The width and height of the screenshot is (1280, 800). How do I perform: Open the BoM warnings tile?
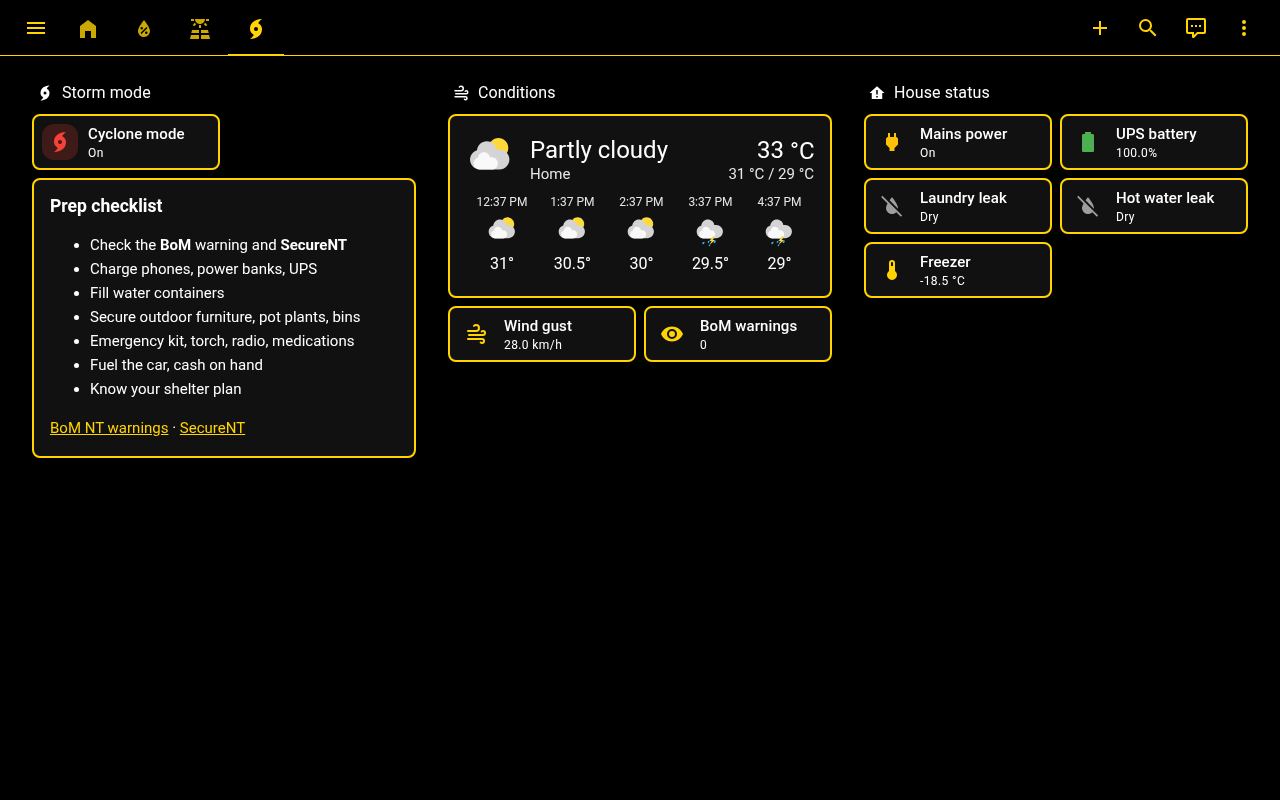pos(738,334)
